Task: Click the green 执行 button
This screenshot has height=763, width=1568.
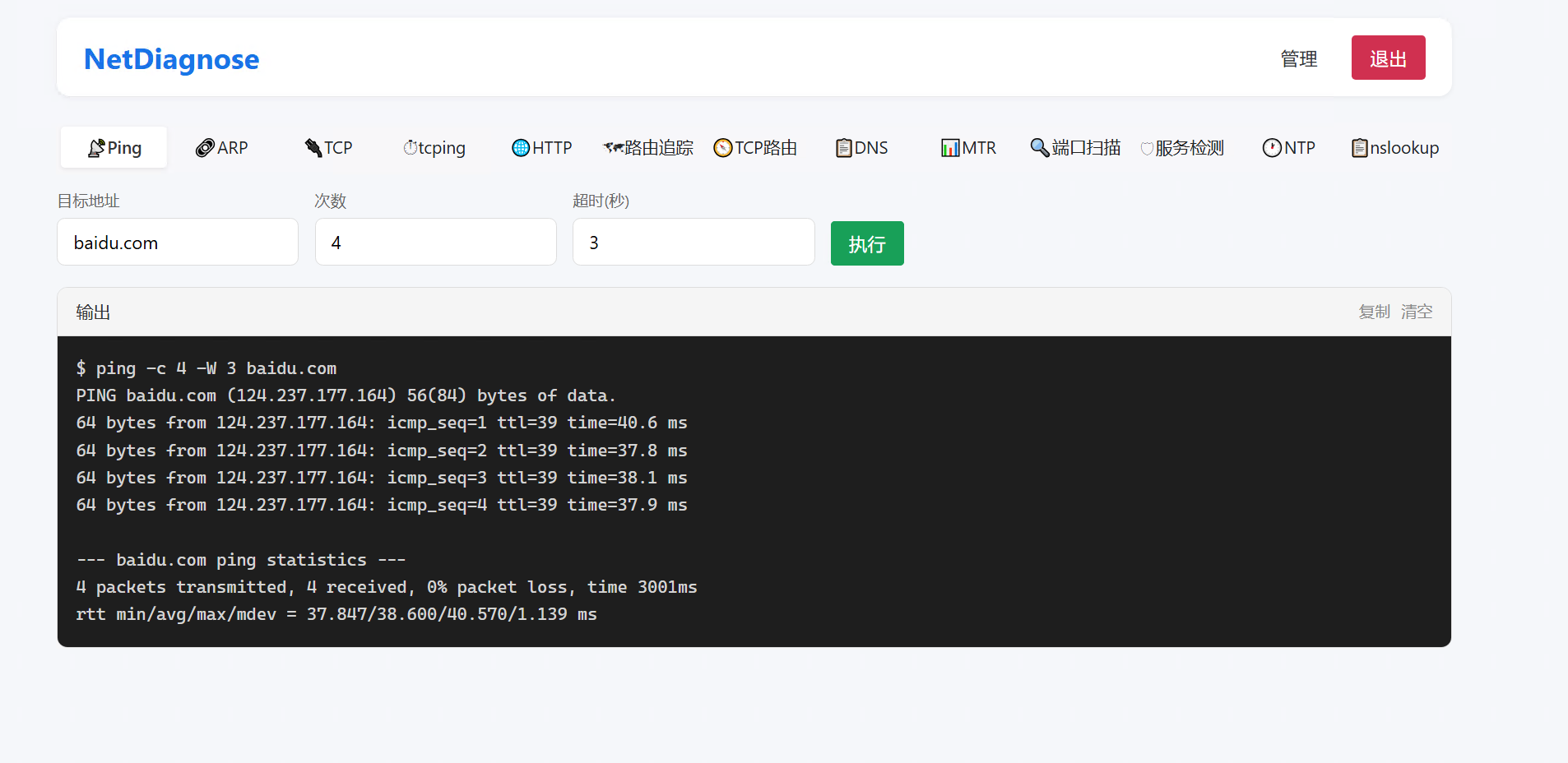Action: (867, 243)
